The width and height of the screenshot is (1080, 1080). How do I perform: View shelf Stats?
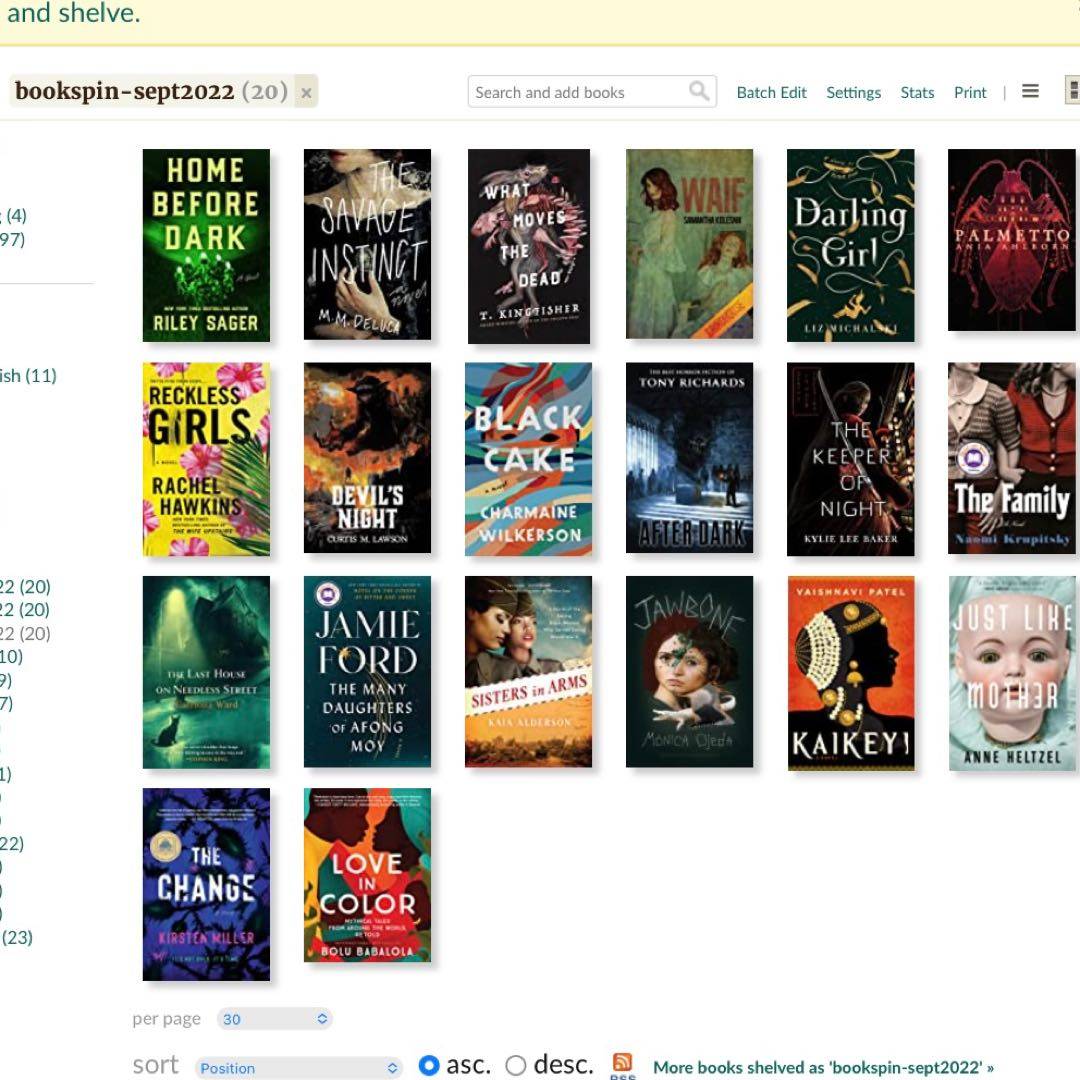click(x=917, y=92)
